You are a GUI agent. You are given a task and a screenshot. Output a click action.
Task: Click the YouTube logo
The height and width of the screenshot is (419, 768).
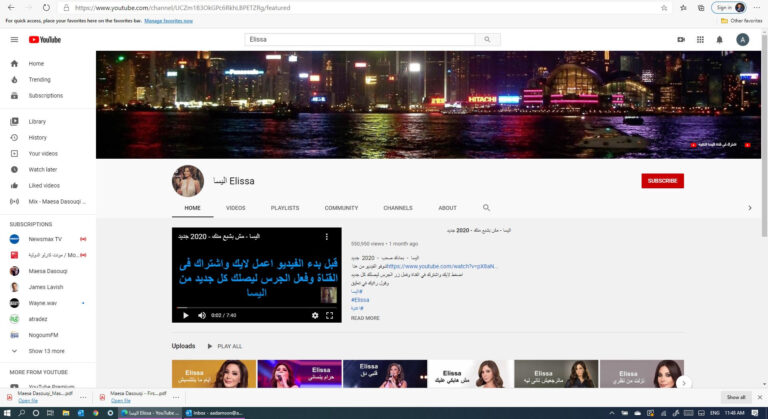tap(45, 40)
